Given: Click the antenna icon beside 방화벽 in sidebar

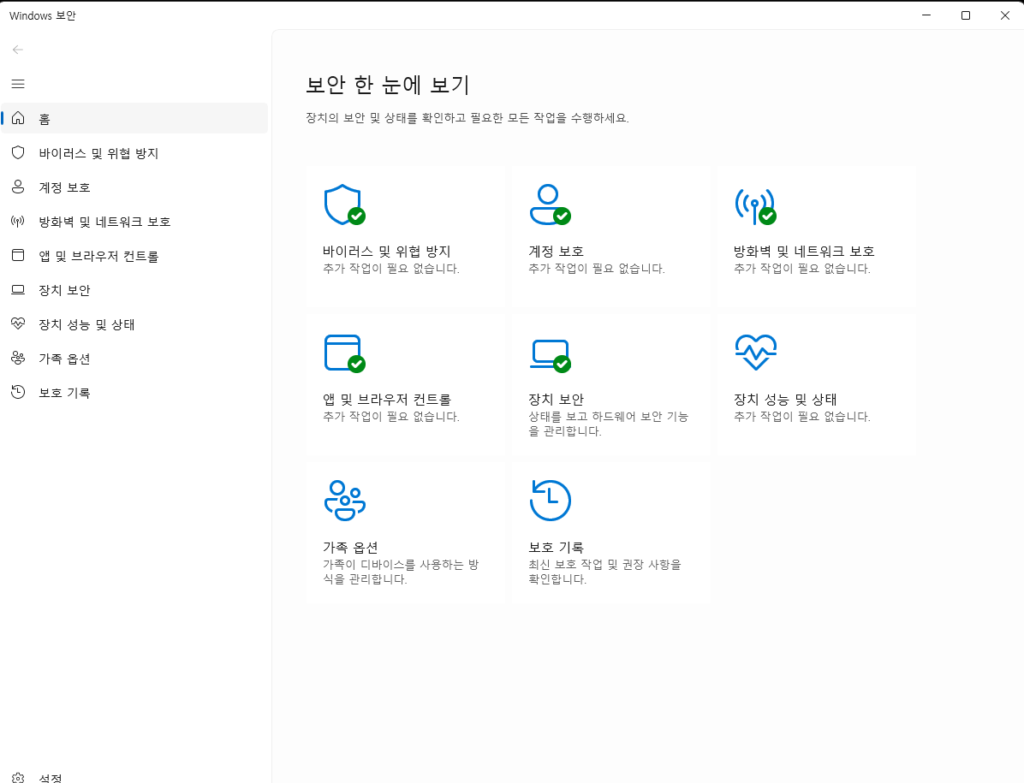Looking at the screenshot, I should point(18,221).
